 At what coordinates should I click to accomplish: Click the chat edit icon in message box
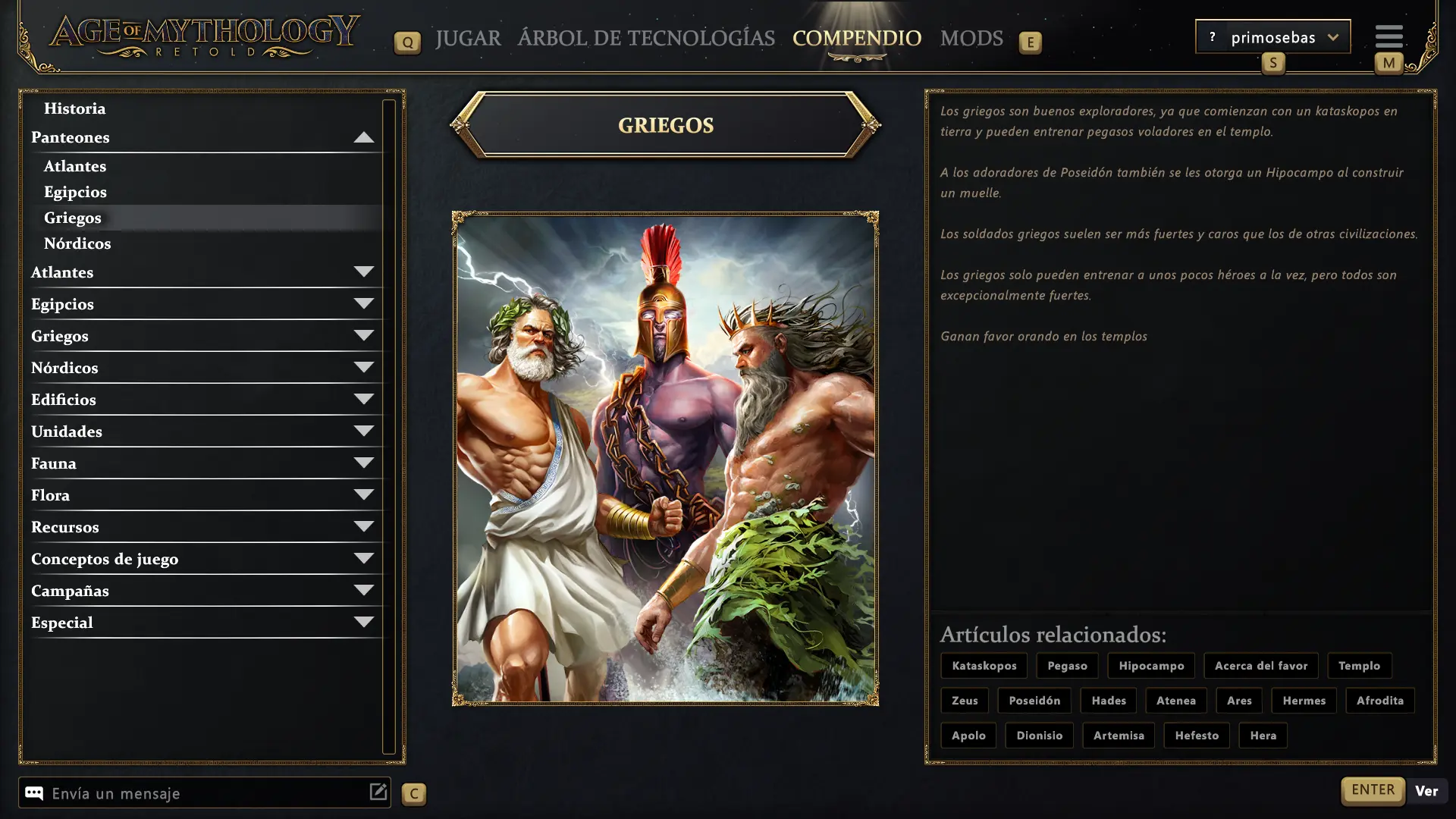[378, 792]
